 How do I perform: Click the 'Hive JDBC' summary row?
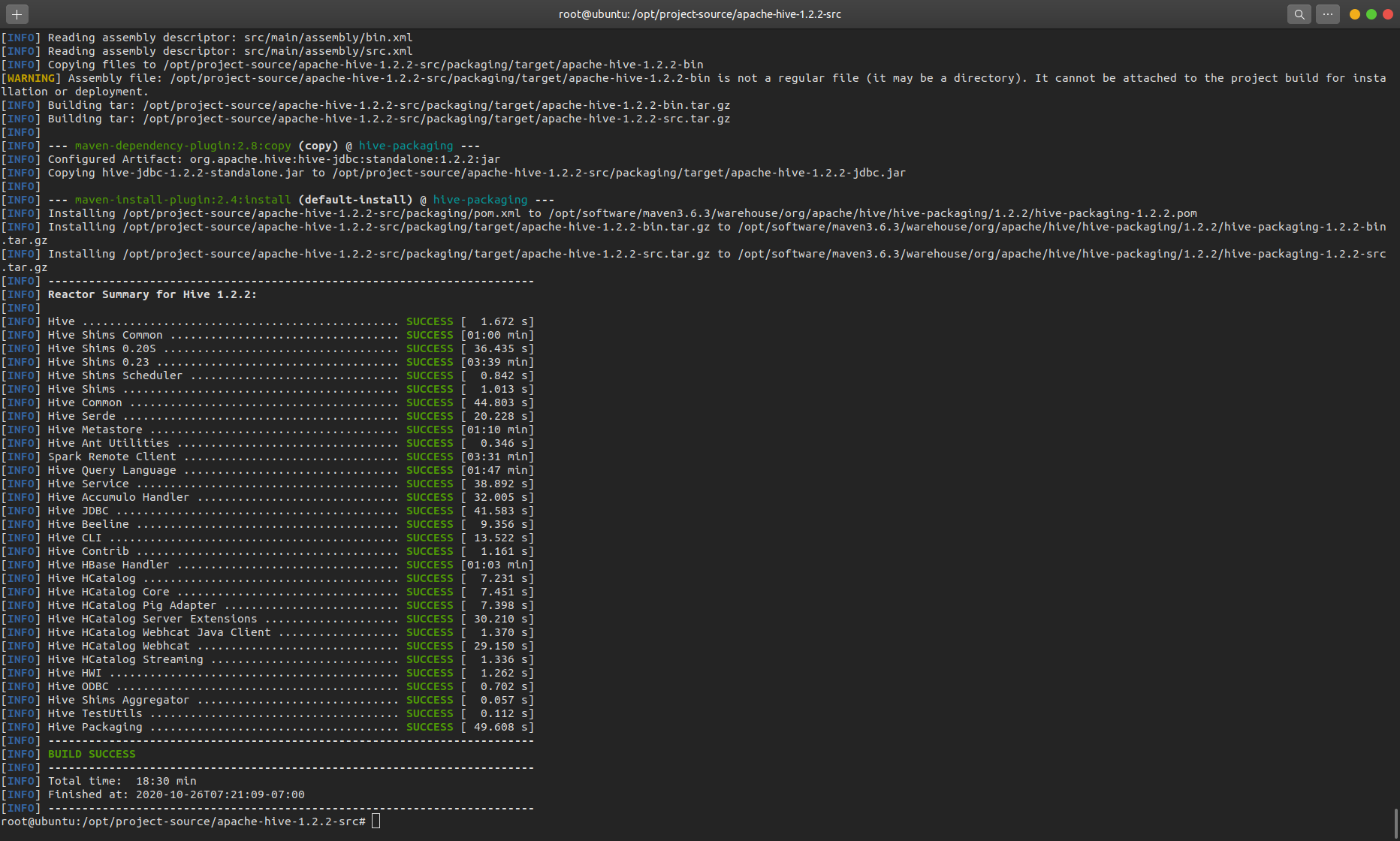[268, 511]
